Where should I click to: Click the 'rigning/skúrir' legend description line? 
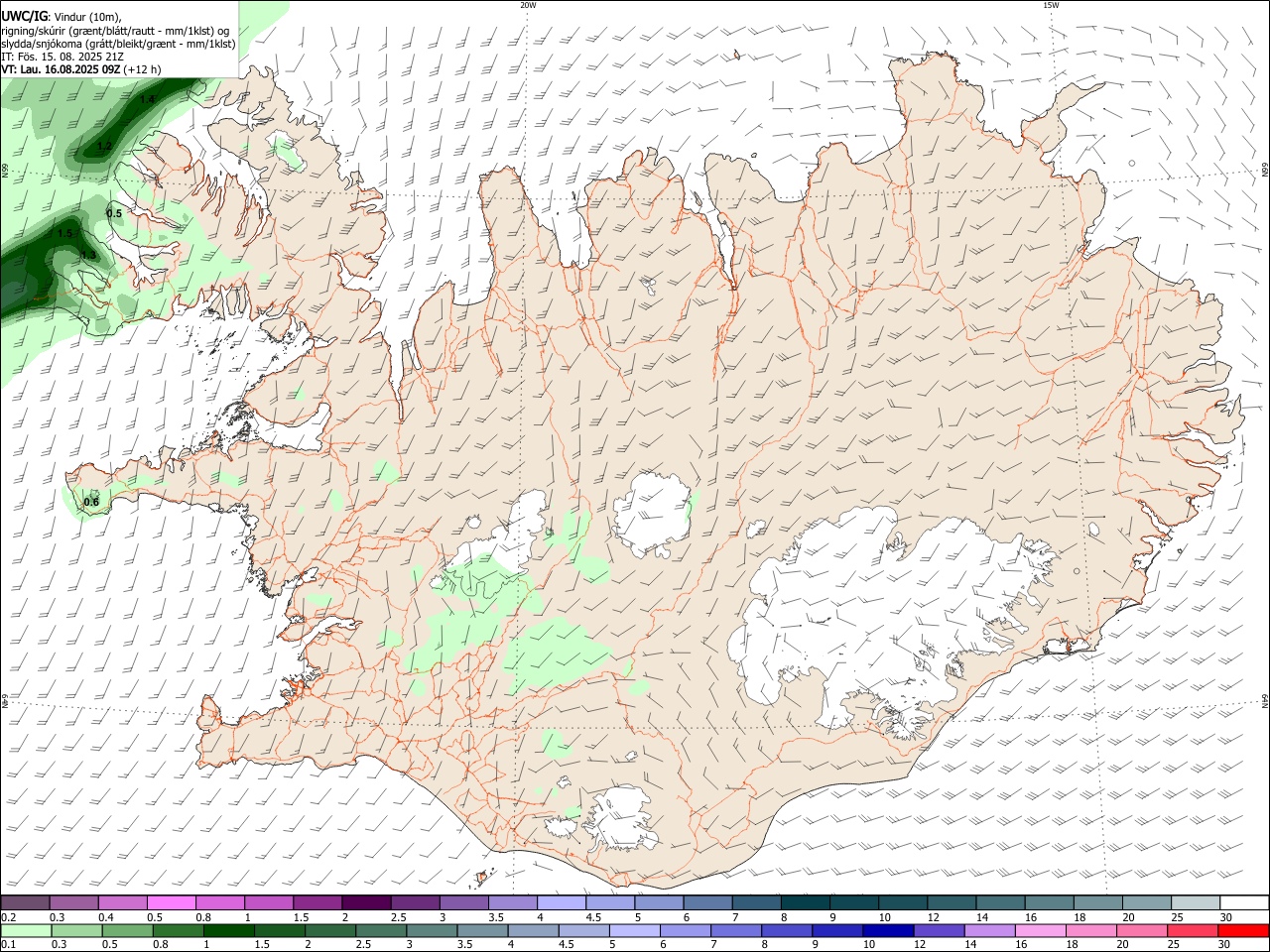pos(116,30)
